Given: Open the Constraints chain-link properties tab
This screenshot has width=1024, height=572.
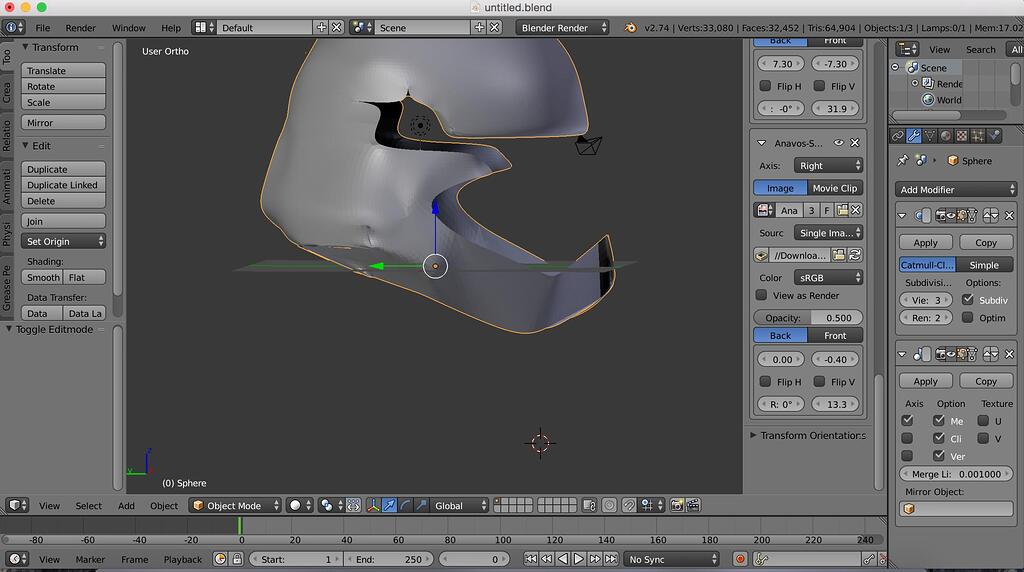Looking at the screenshot, I should 898,136.
